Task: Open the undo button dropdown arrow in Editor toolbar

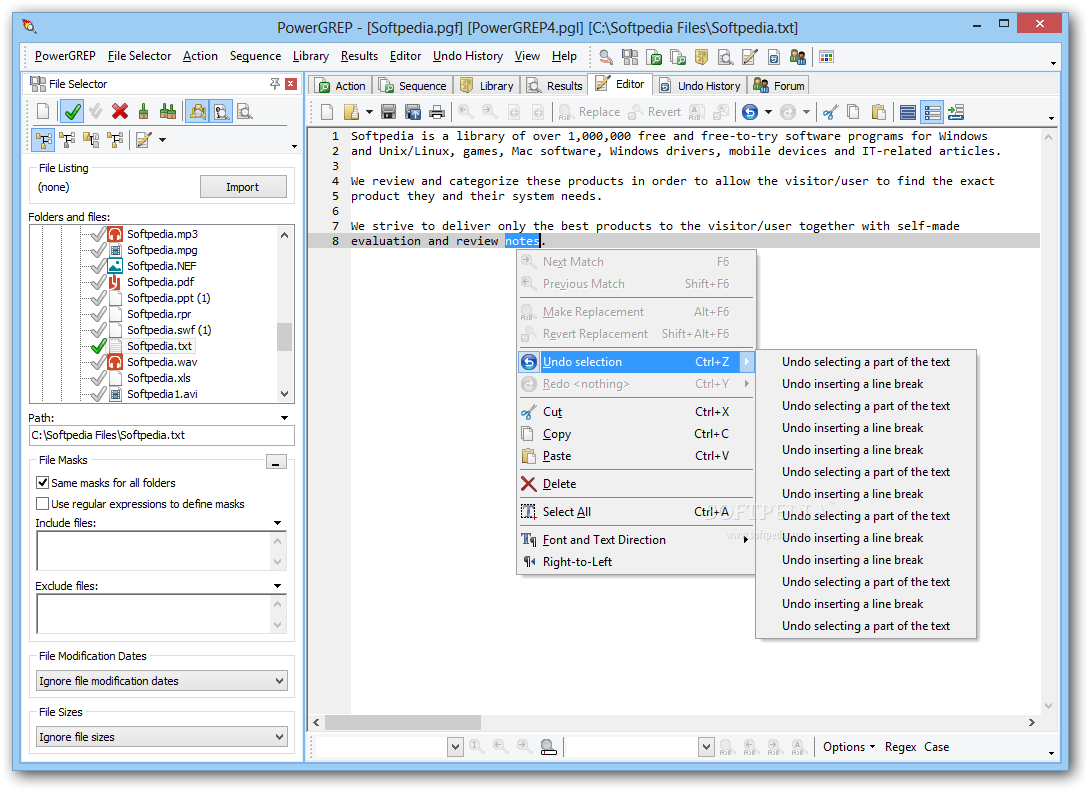Action: [x=768, y=112]
